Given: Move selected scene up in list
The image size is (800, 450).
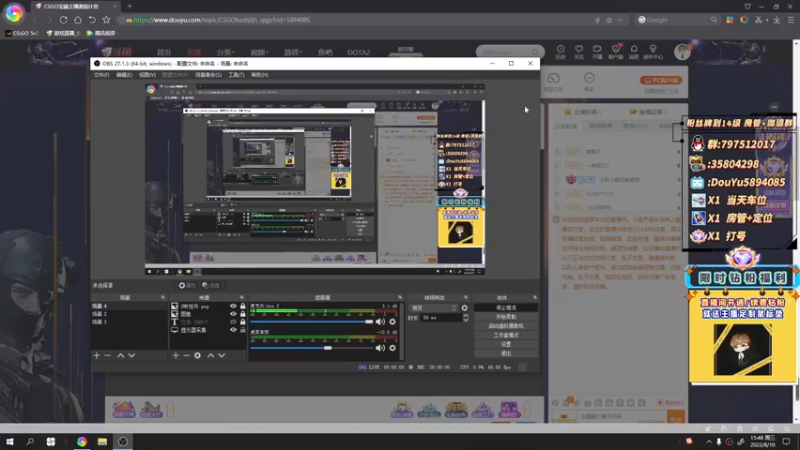Looking at the screenshot, I should [x=120, y=355].
